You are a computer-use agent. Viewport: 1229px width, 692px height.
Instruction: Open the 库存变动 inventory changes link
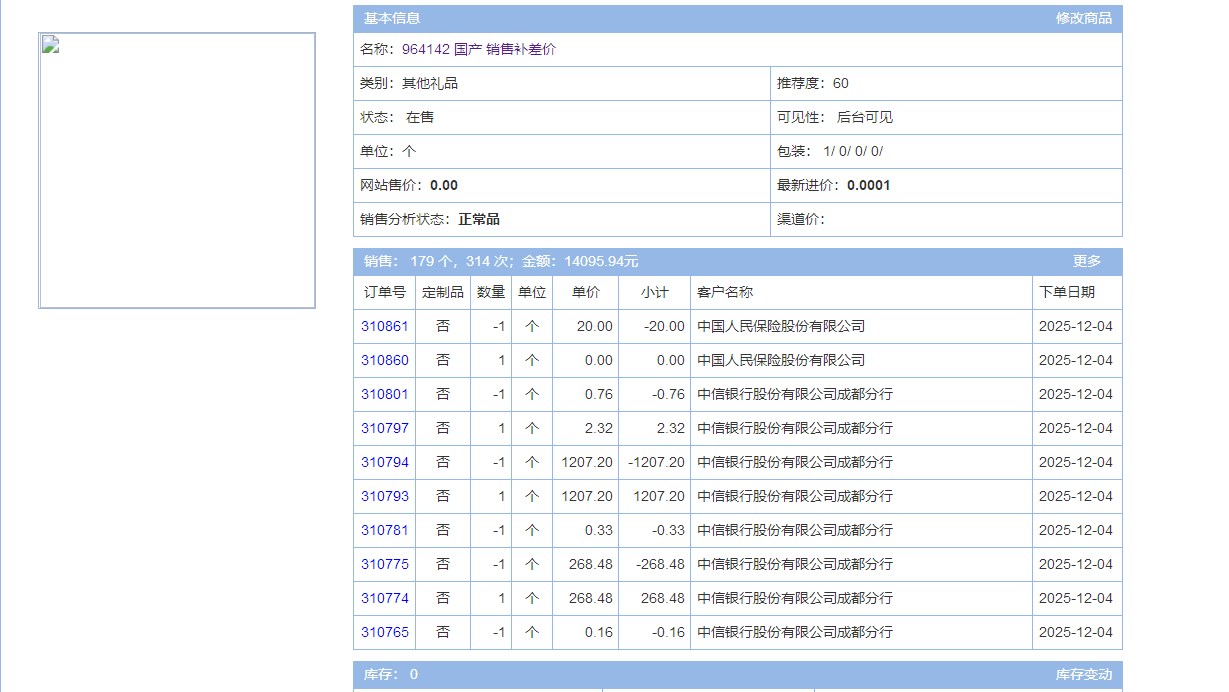pos(1083,675)
